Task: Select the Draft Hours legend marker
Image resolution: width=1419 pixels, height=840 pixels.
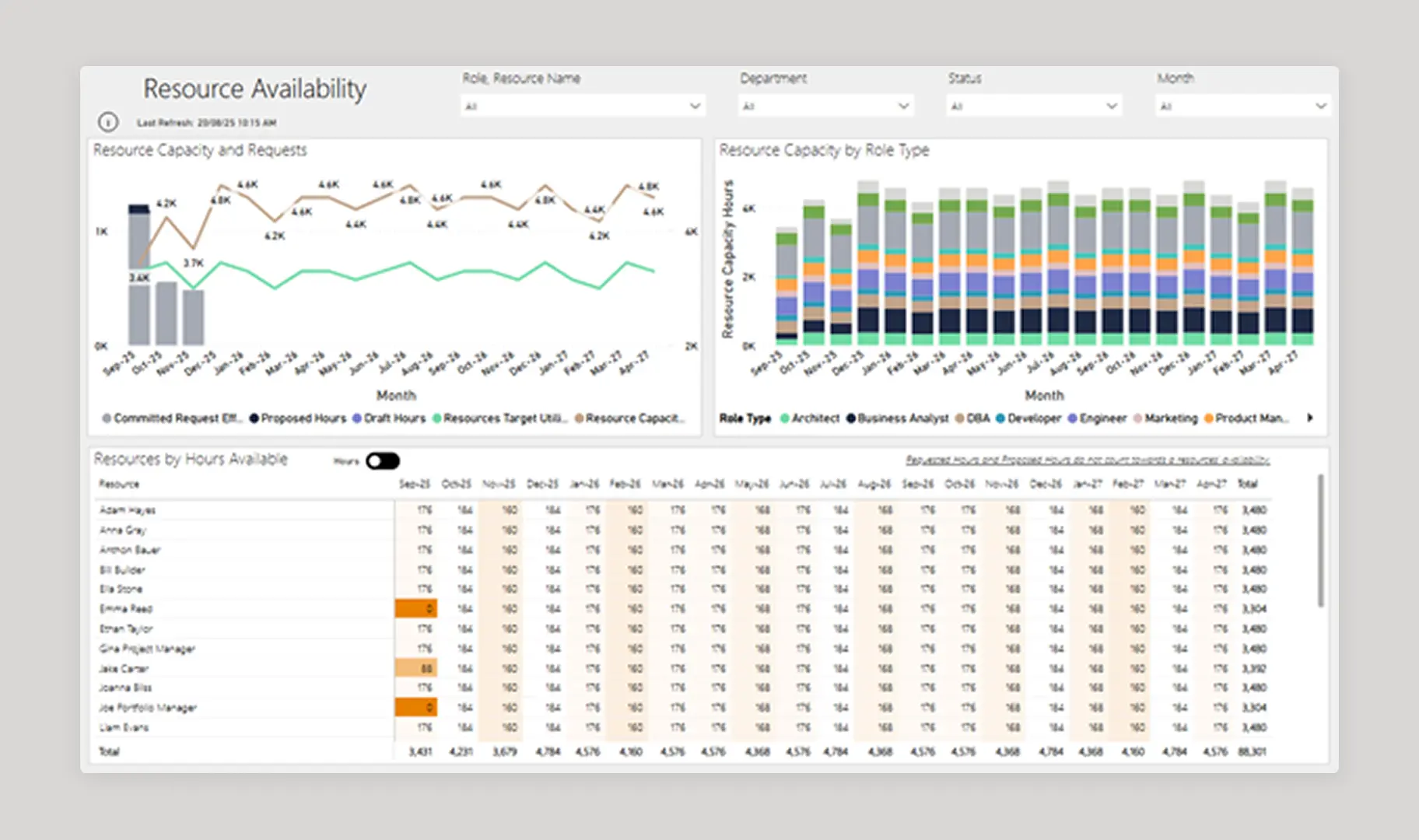Action: click(x=357, y=418)
